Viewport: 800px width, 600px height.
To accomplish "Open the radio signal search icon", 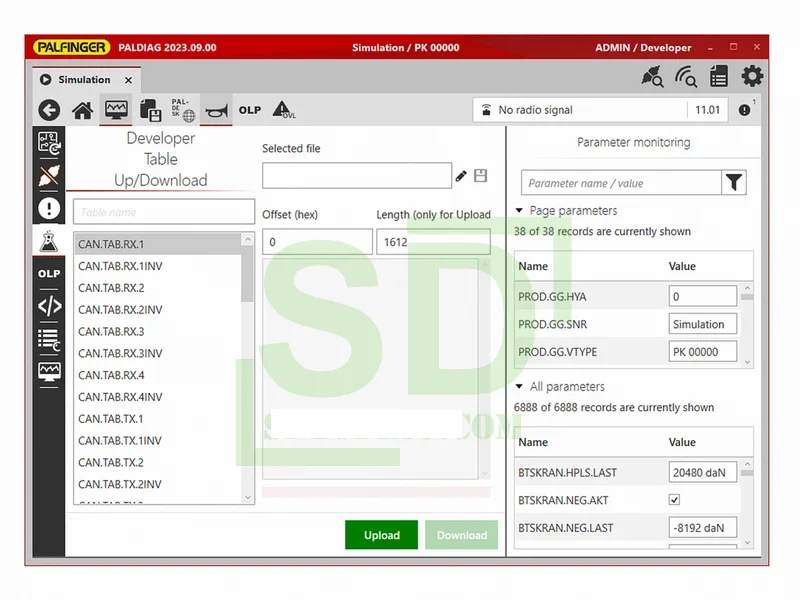I will 685,77.
